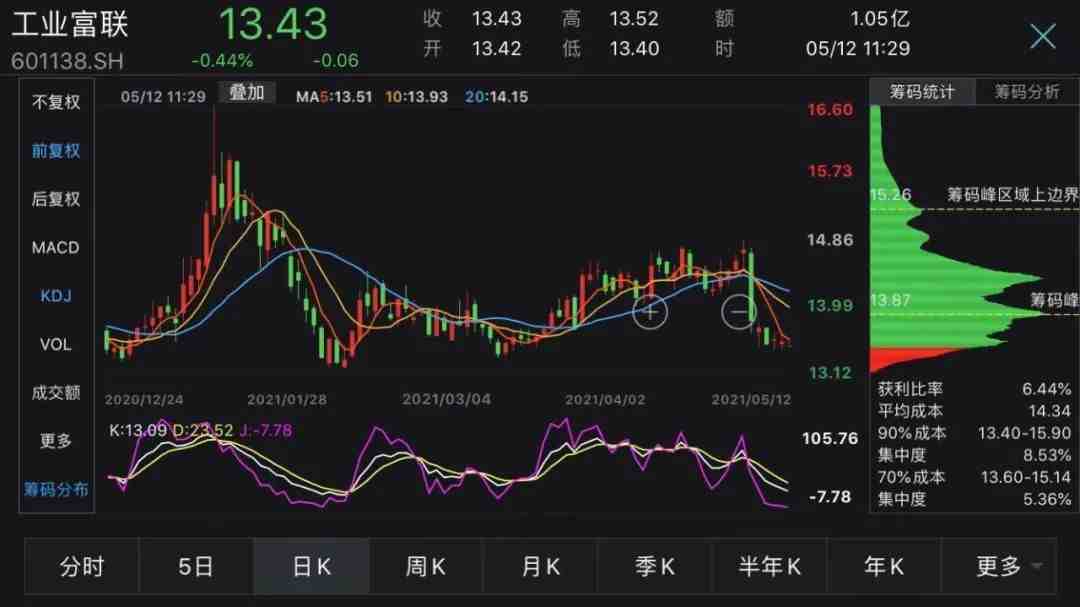Click the turnover amount 1.05亿
The image size is (1080, 607).
coord(880,19)
